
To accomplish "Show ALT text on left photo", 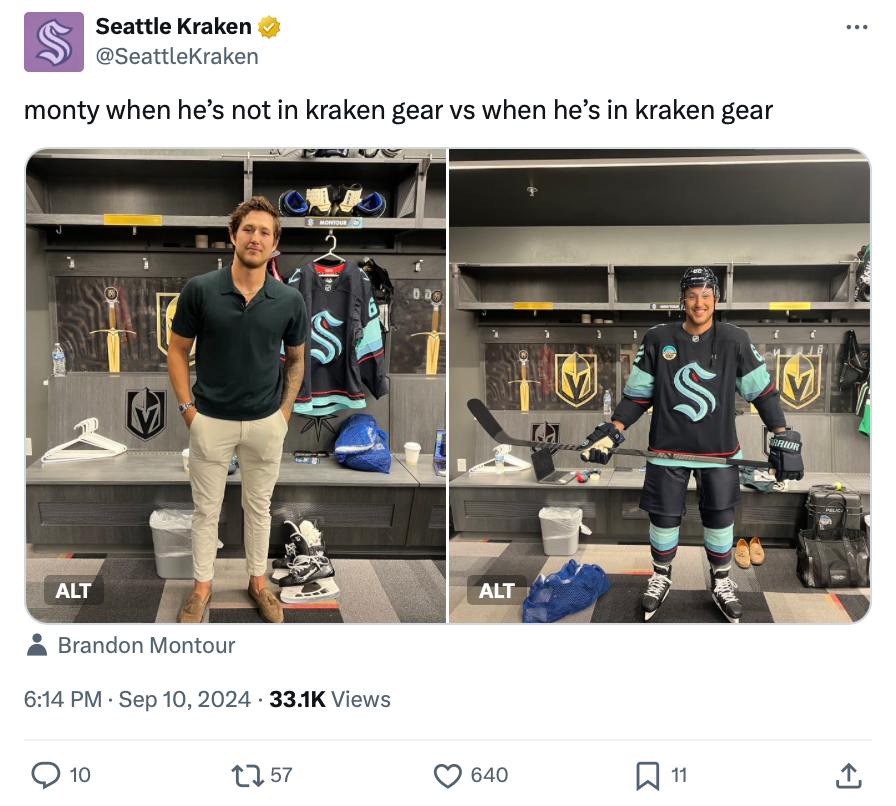I will pyautogui.click(x=73, y=590).
